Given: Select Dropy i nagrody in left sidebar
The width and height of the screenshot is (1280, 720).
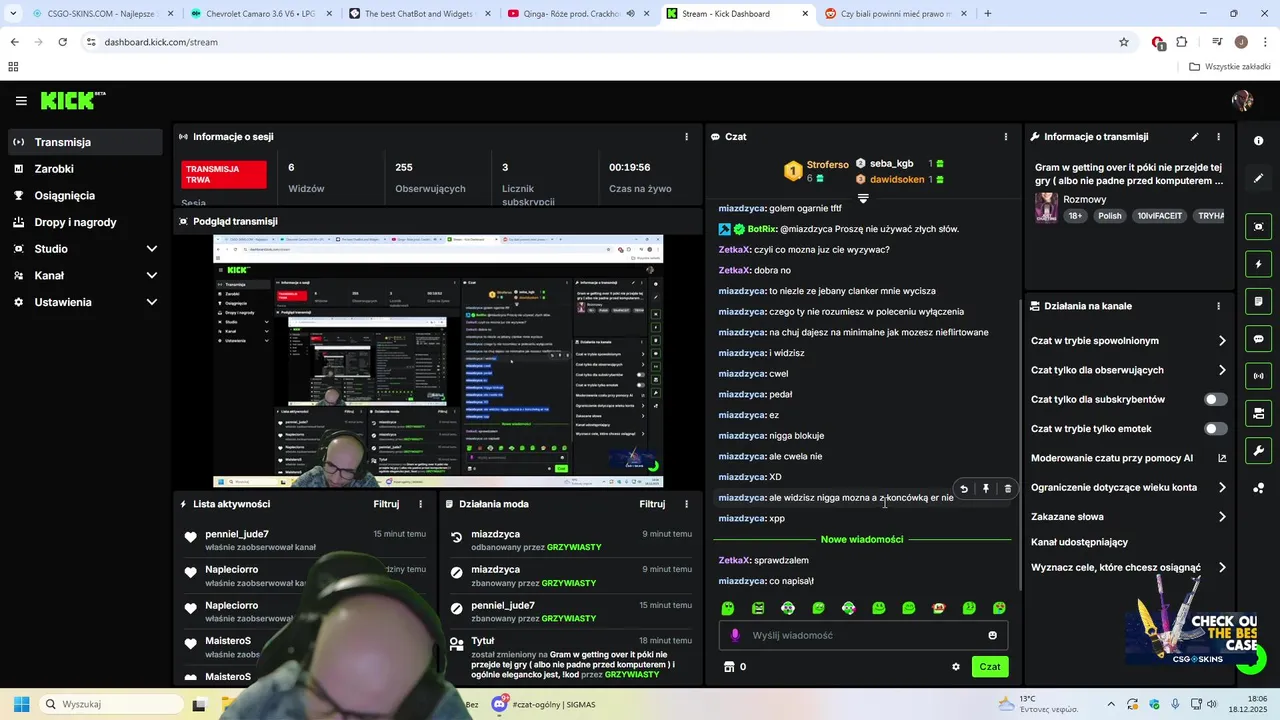Looking at the screenshot, I should click(85, 222).
